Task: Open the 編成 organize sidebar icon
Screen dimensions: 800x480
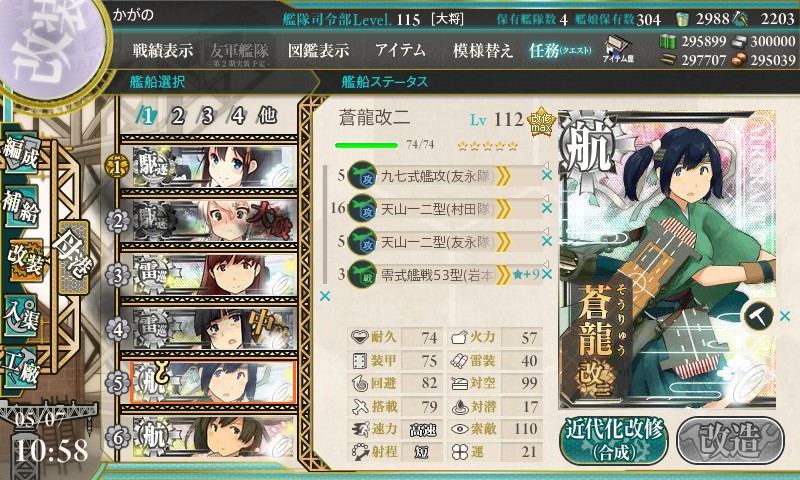Action: [21, 153]
